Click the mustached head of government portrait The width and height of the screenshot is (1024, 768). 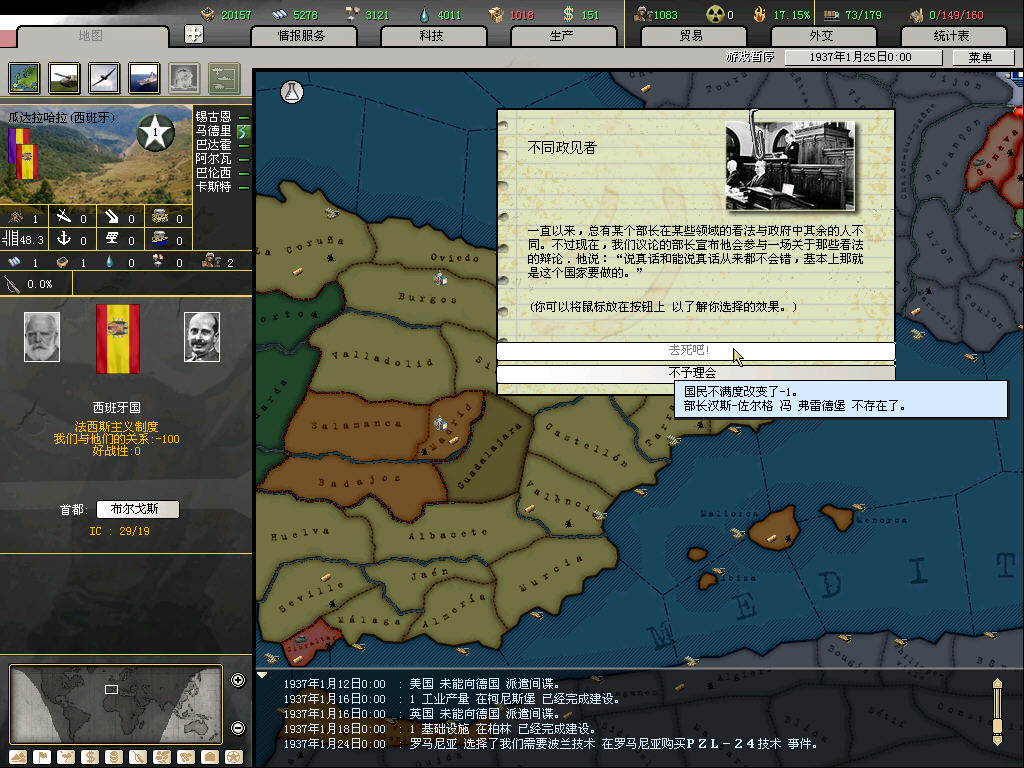tap(202, 337)
